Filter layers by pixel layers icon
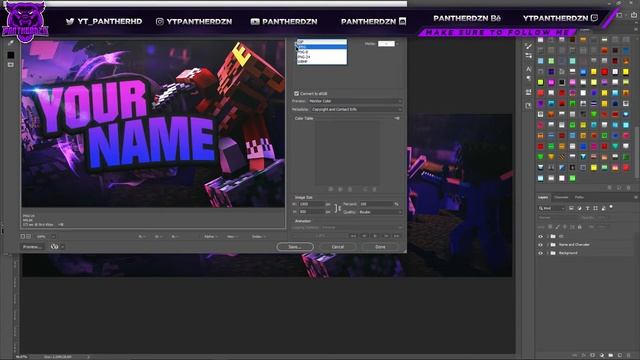Viewport: 640px width, 360px height. tap(571, 208)
